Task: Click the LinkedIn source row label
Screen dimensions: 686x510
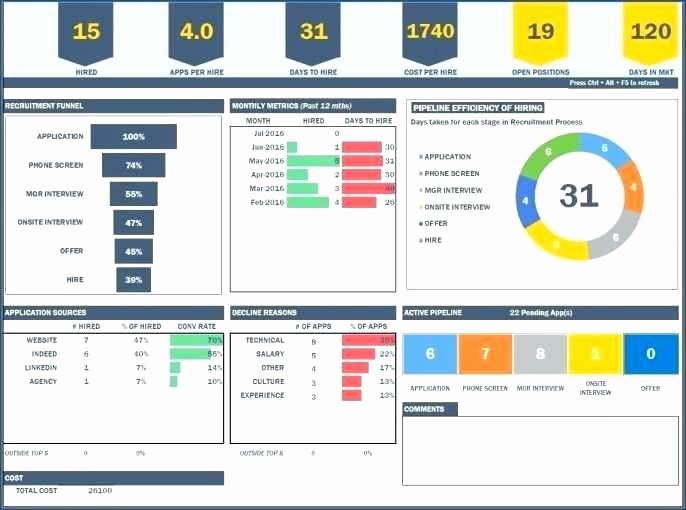Action: coord(41,367)
